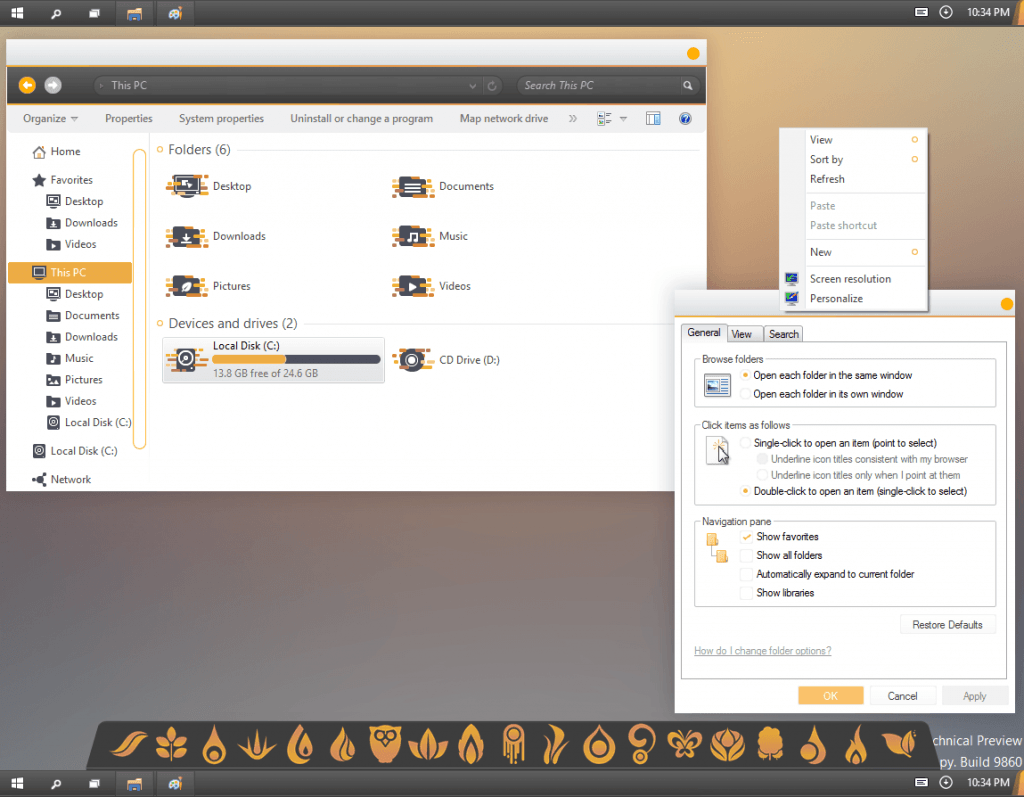Image resolution: width=1024 pixels, height=797 pixels.
Task: Click the butterfly icon in the dock
Action: (684, 745)
